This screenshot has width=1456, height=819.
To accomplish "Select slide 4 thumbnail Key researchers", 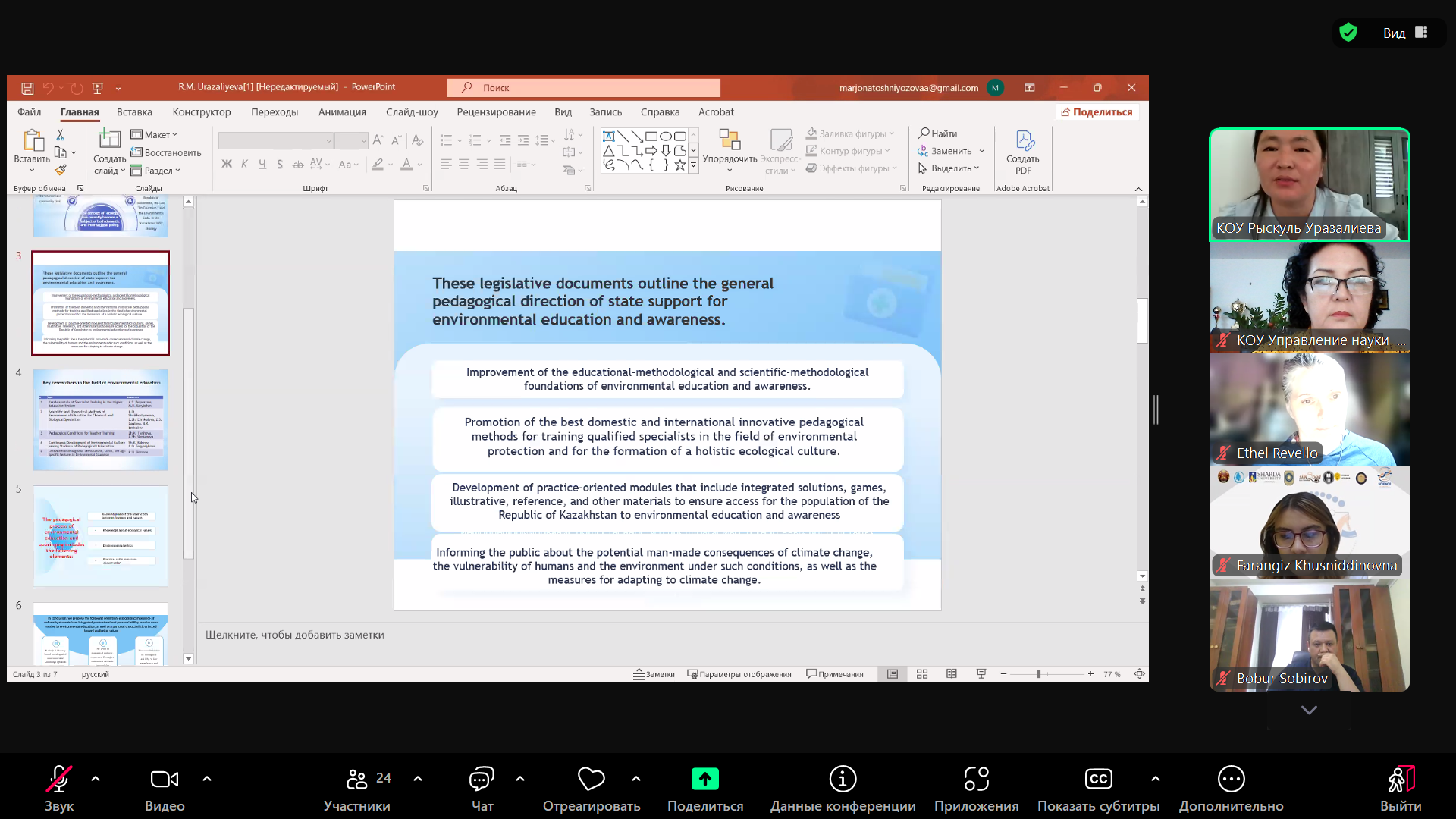I will pyautogui.click(x=100, y=419).
